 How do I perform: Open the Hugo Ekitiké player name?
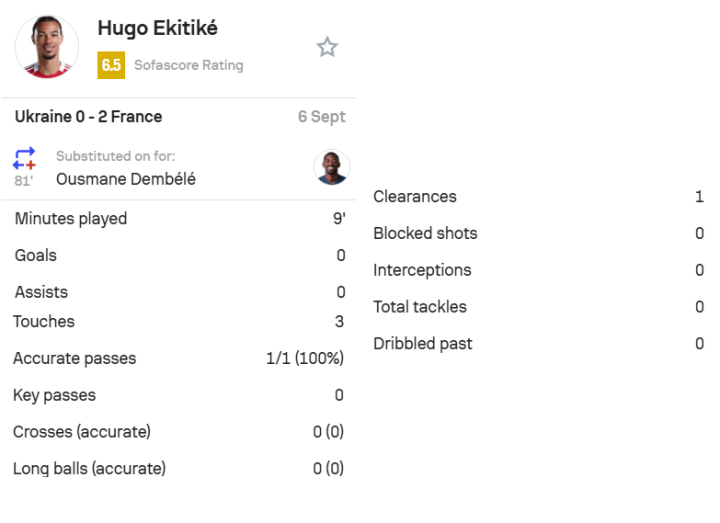click(x=157, y=29)
